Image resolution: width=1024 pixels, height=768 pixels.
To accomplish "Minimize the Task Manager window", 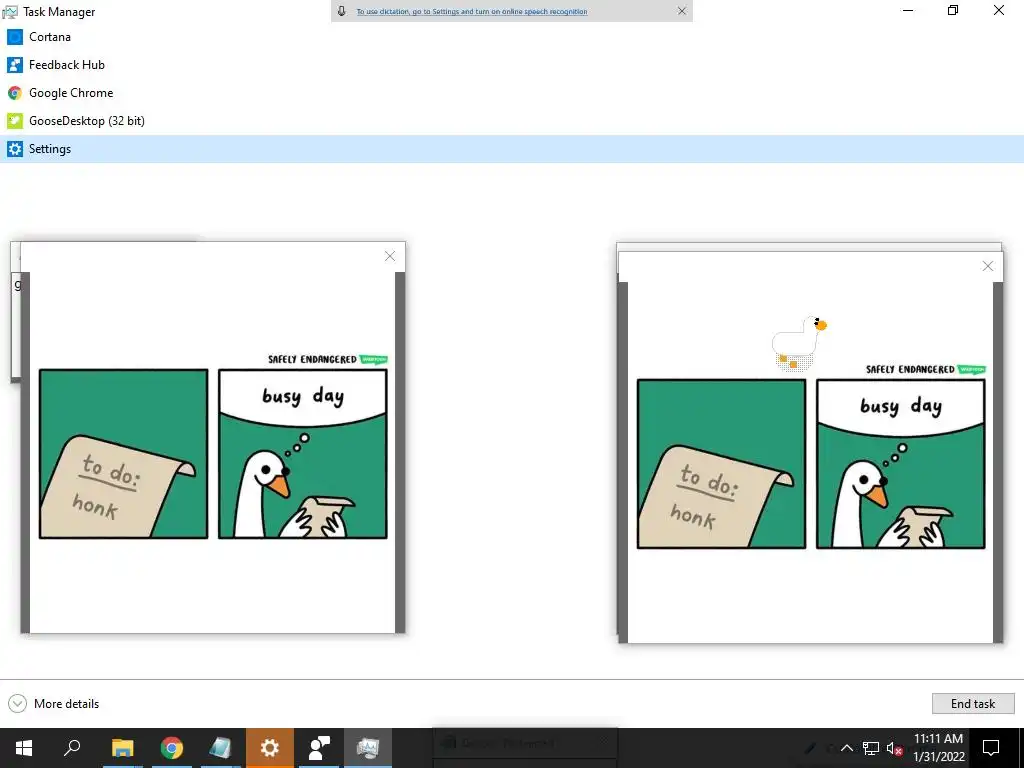I will click(907, 10).
